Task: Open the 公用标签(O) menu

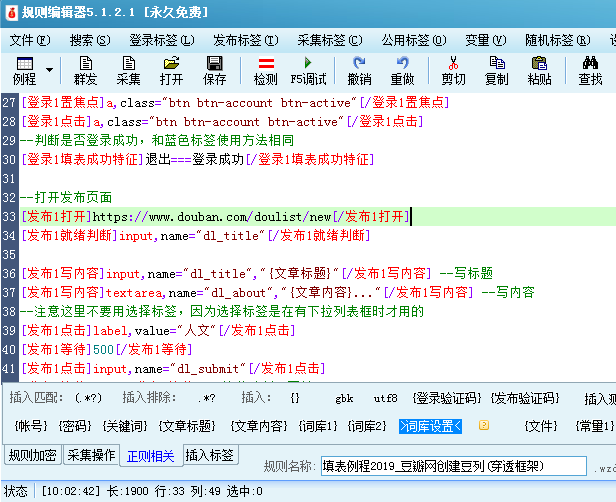Action: pyautogui.click(x=414, y=40)
